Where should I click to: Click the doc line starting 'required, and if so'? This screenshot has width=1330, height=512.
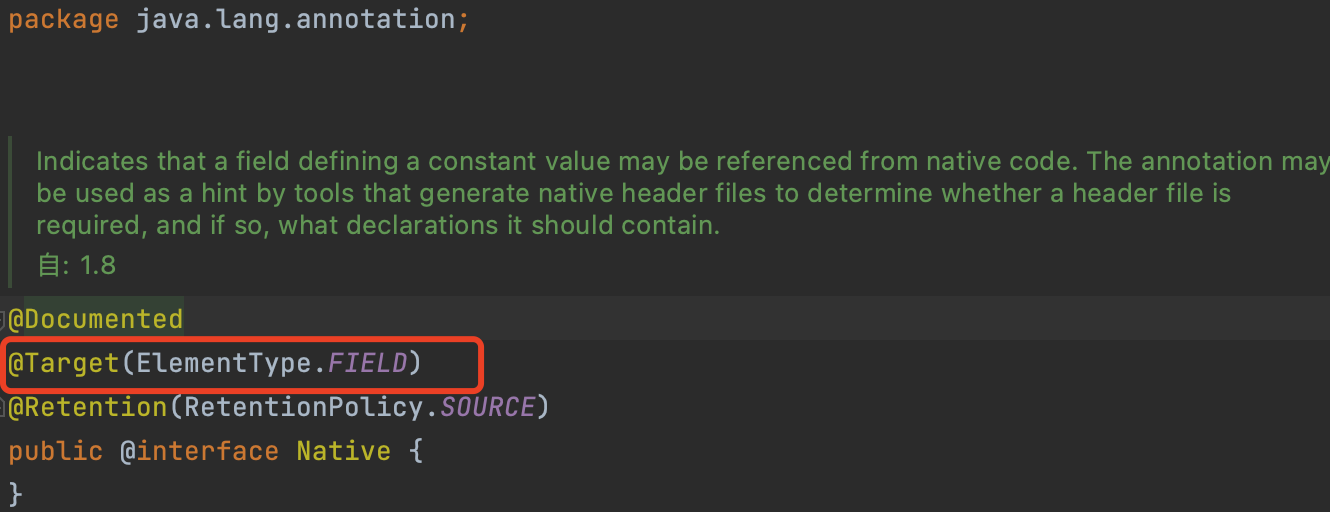point(378,225)
